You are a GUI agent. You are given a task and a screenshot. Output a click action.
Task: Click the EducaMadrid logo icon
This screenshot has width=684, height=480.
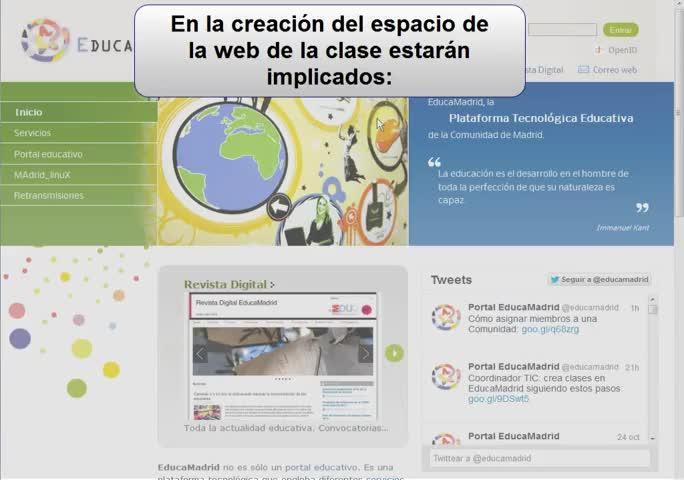[45, 40]
